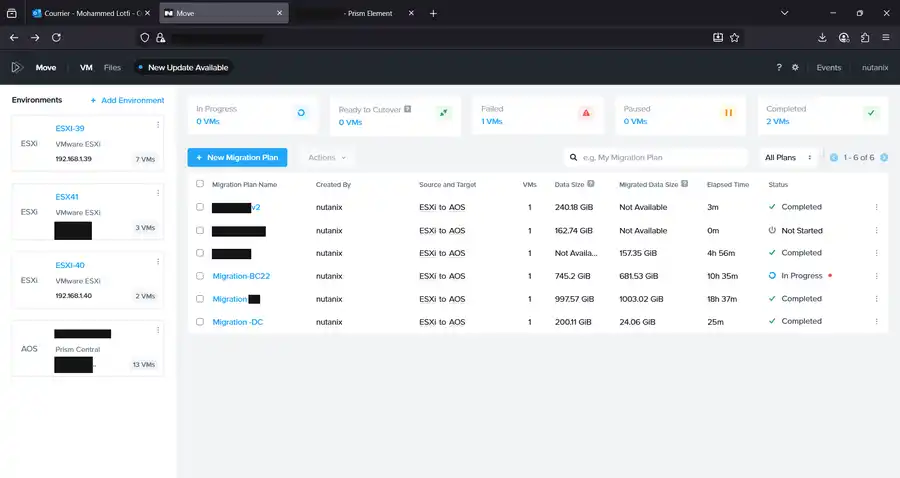Click browser reload button
Screen dimensions: 900x478
click(x=56, y=37)
